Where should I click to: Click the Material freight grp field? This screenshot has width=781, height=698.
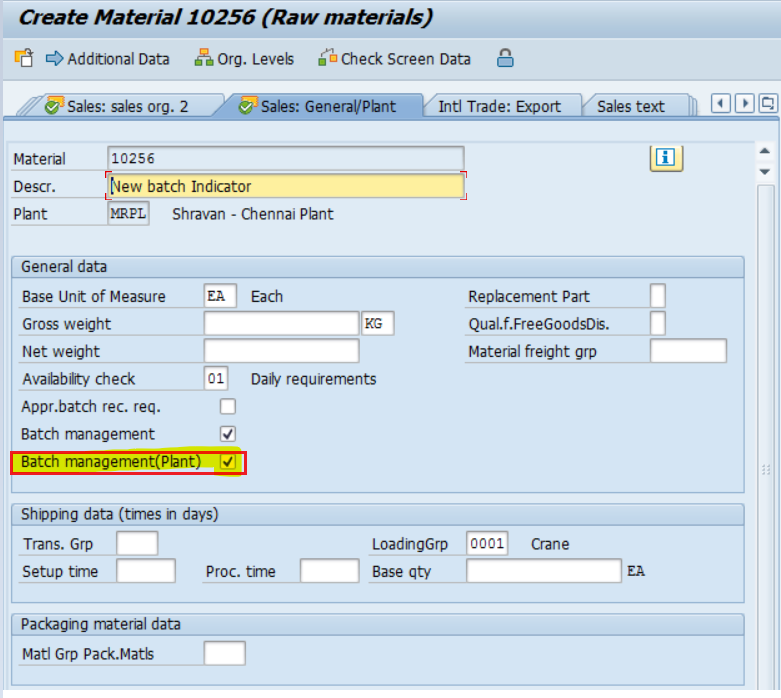pos(688,351)
